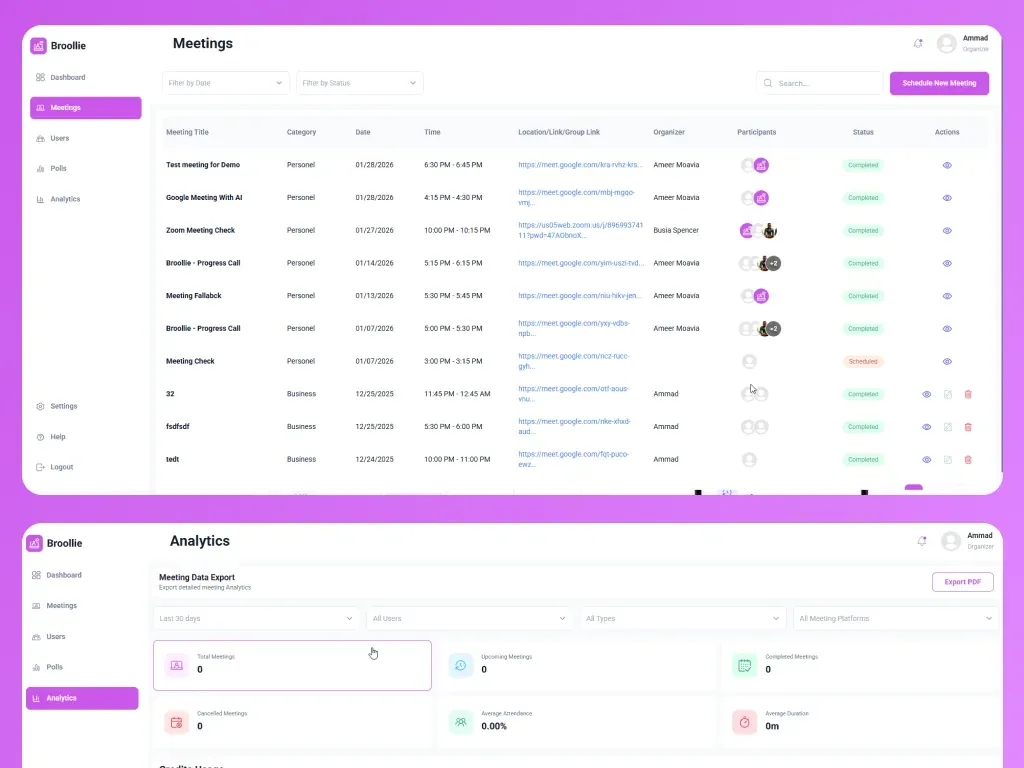View Meeting Fallabck details
This screenshot has height=768, width=1024.
(947, 296)
